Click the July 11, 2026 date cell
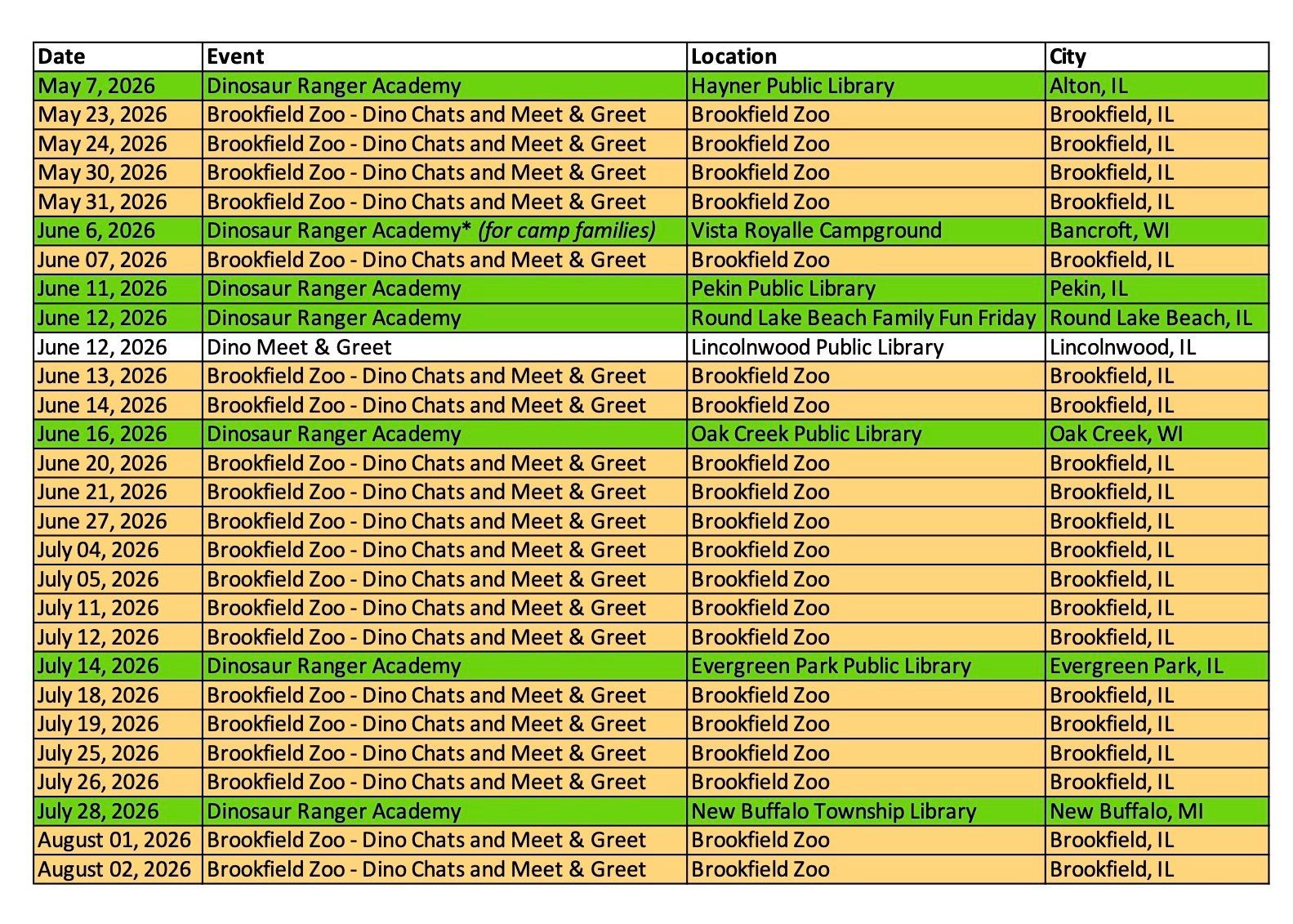Screen dimensions: 1293x924 point(118,608)
